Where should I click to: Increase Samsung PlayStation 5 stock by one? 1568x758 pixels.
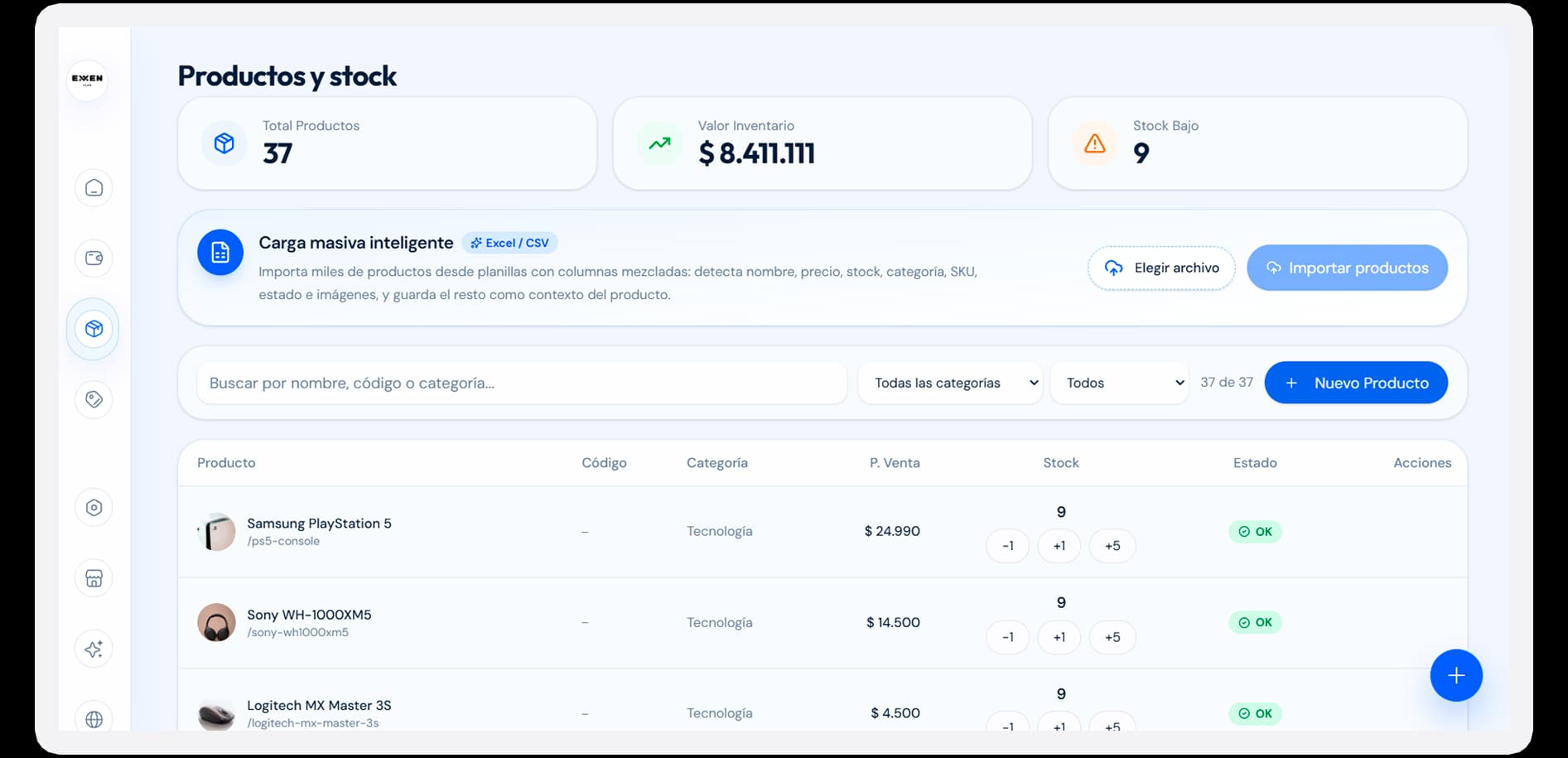pyautogui.click(x=1059, y=546)
